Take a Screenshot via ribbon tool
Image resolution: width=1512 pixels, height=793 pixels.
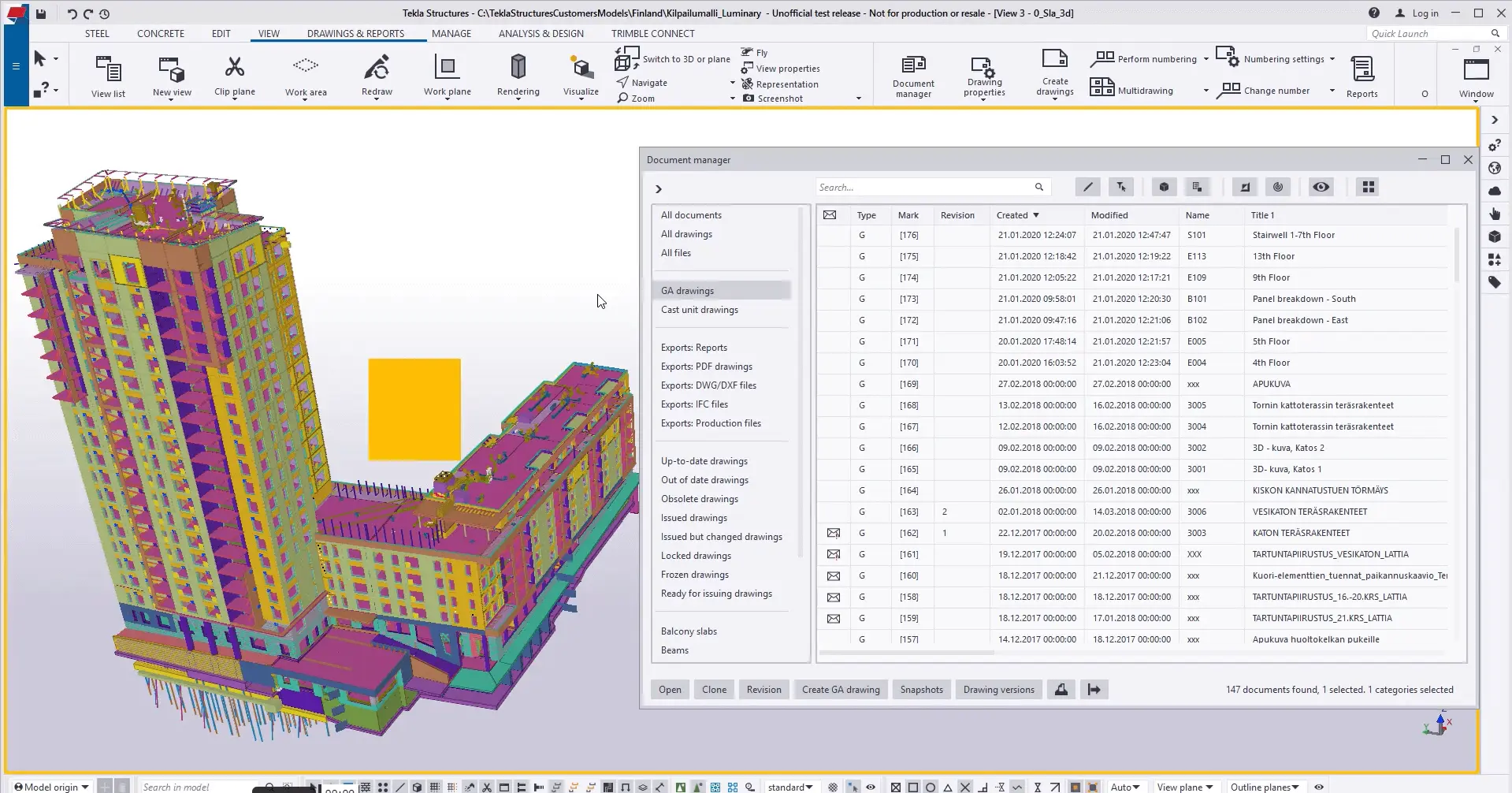point(772,99)
